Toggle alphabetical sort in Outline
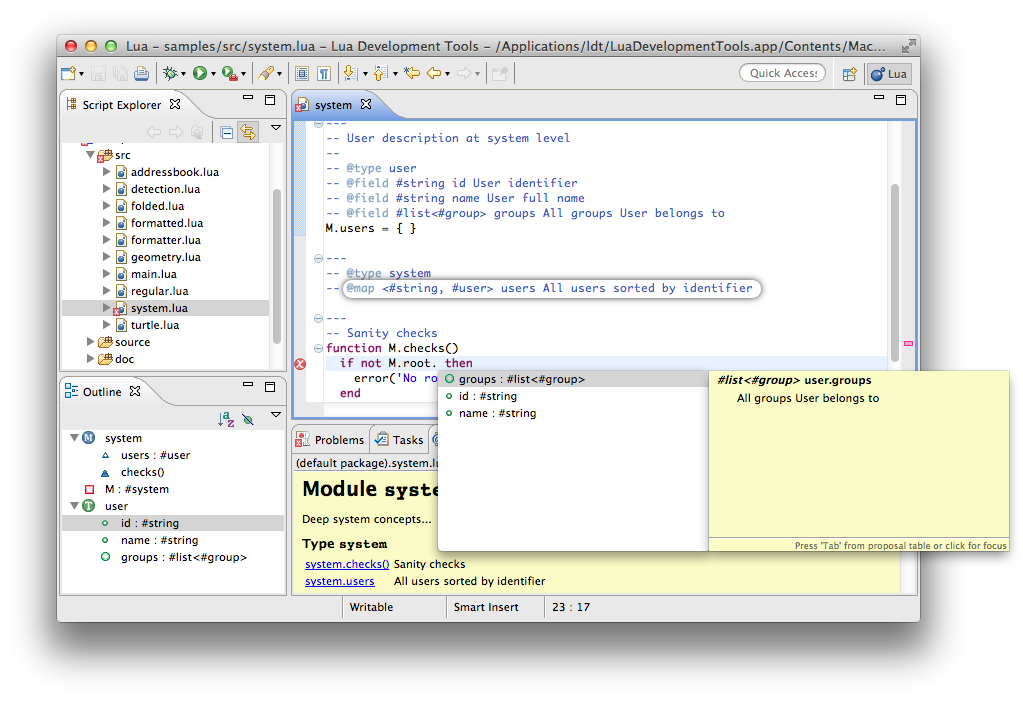1023x701 pixels. click(226, 419)
